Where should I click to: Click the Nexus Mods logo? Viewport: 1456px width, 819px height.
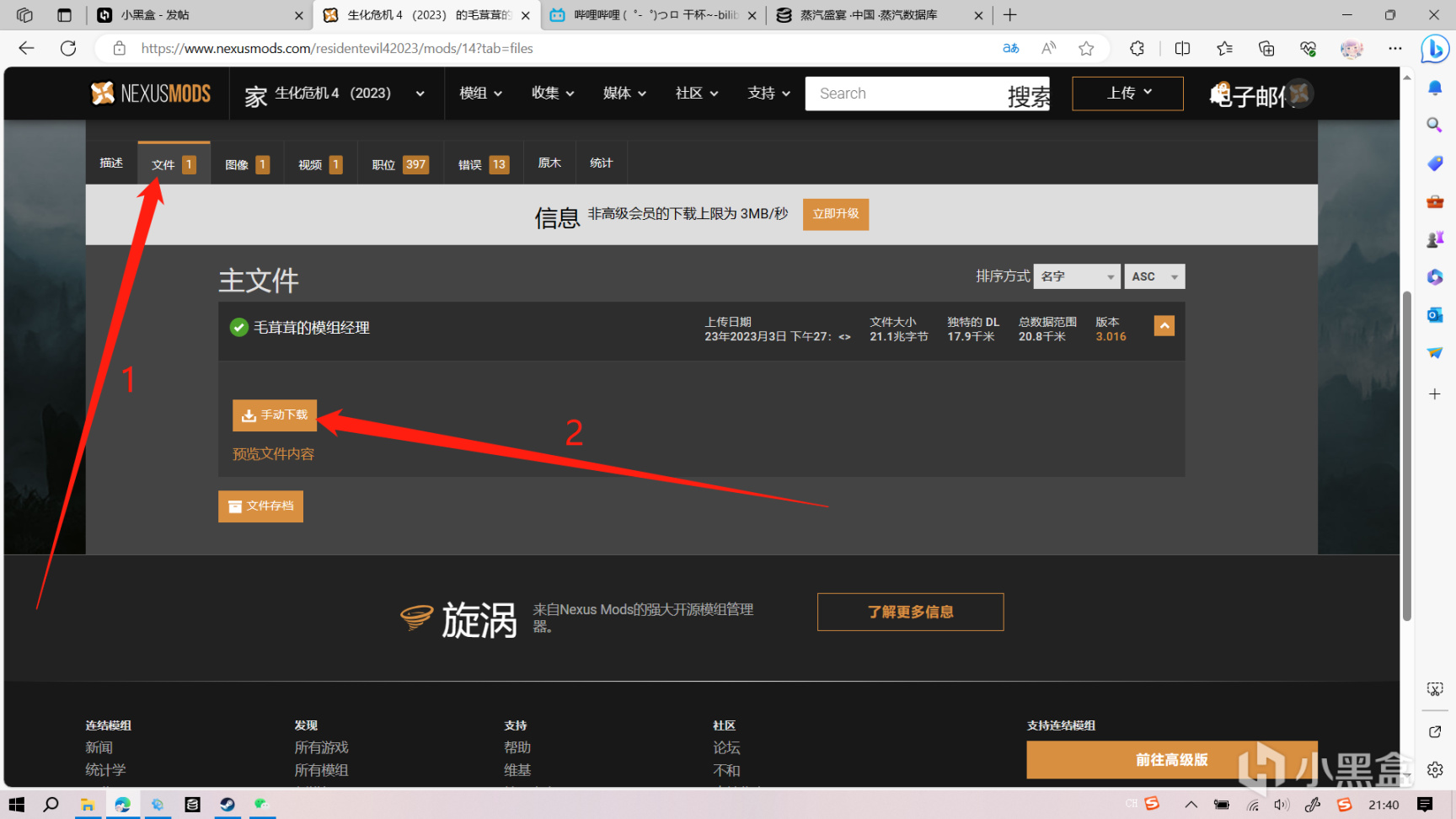point(151,94)
